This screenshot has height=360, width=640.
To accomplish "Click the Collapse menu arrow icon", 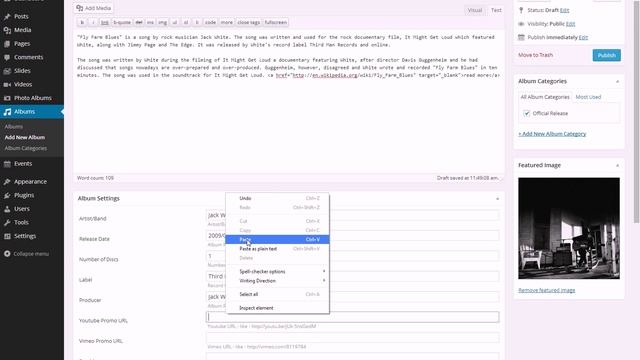I will 7,254.
